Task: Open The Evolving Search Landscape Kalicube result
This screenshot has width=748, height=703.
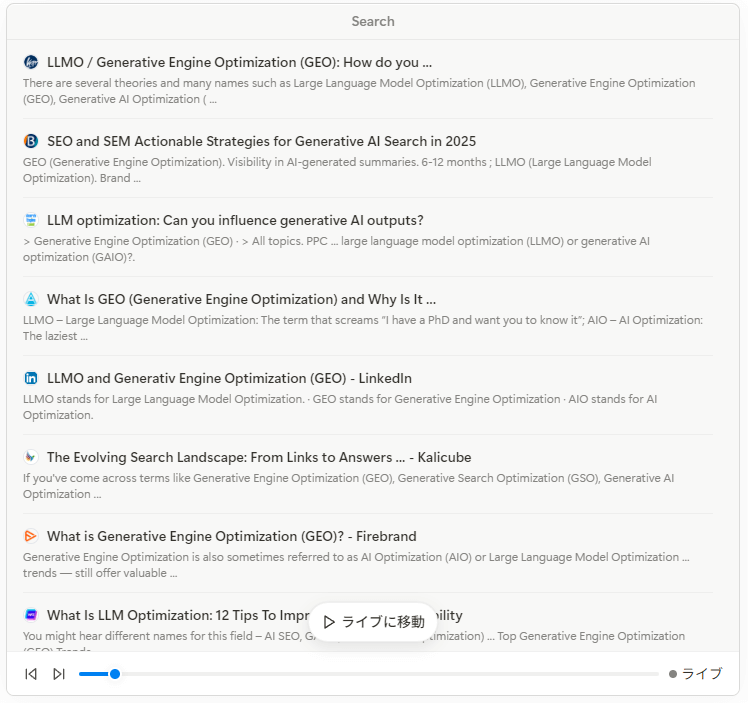Action: tap(259, 457)
